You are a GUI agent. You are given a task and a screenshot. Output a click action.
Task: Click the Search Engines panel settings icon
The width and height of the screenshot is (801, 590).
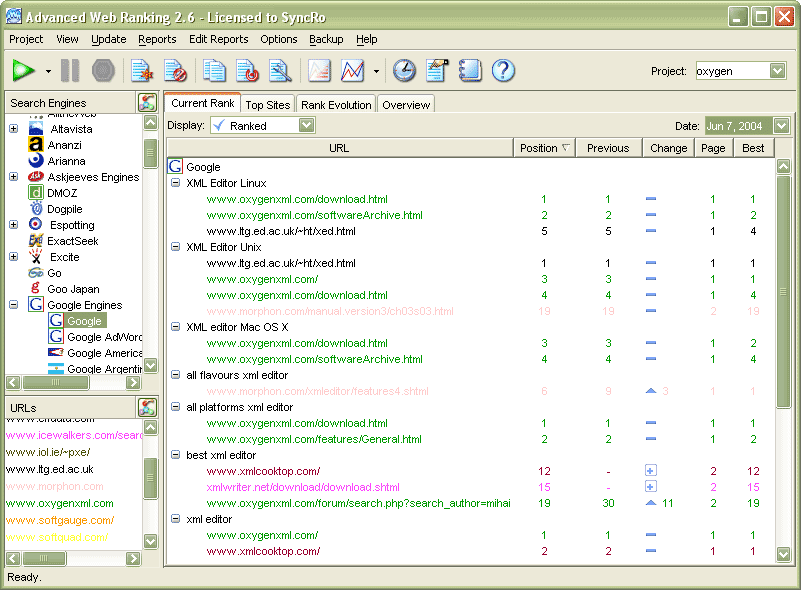tap(147, 102)
